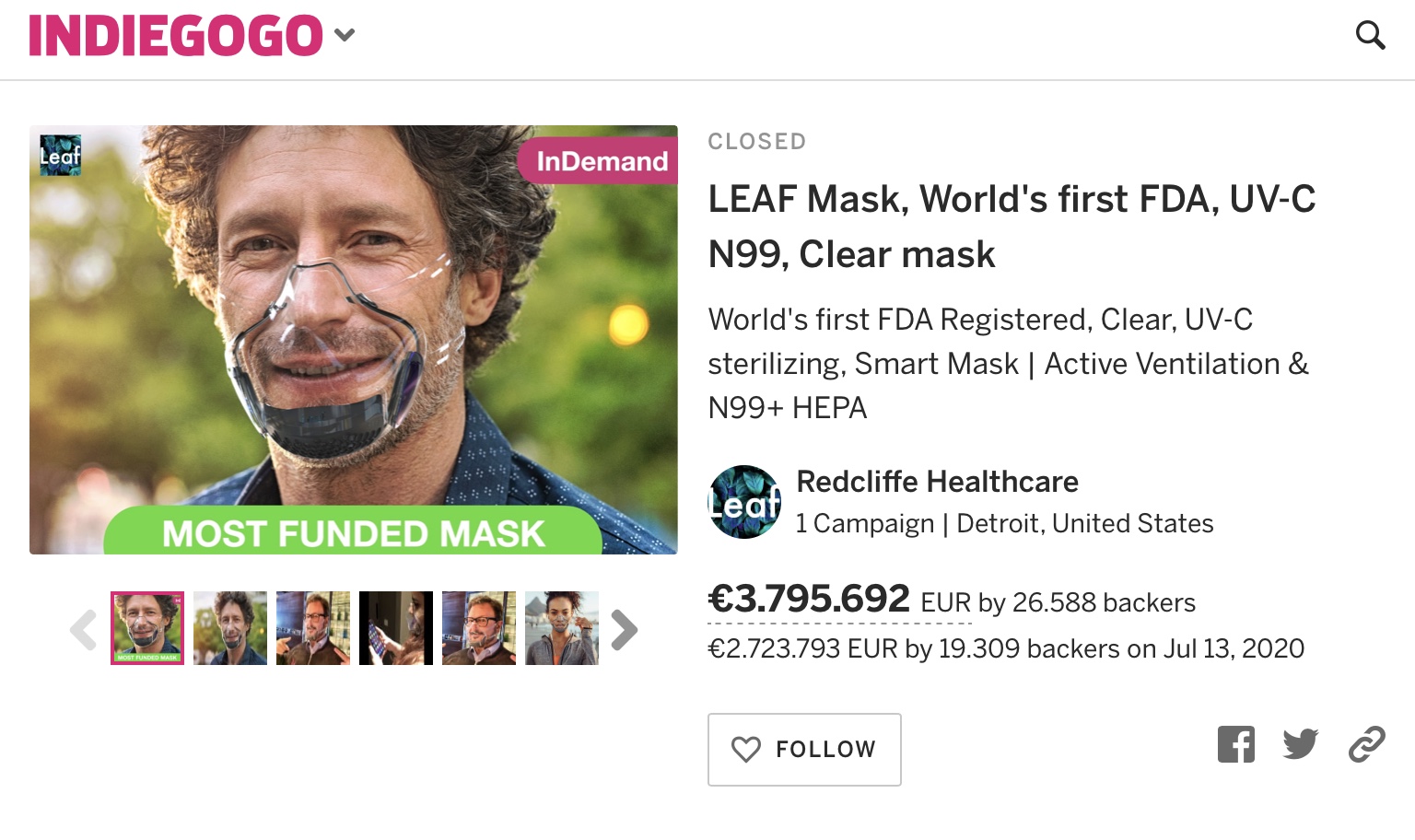Click the main campaign mask image
This screenshot has height=840, width=1415.
pos(353,339)
